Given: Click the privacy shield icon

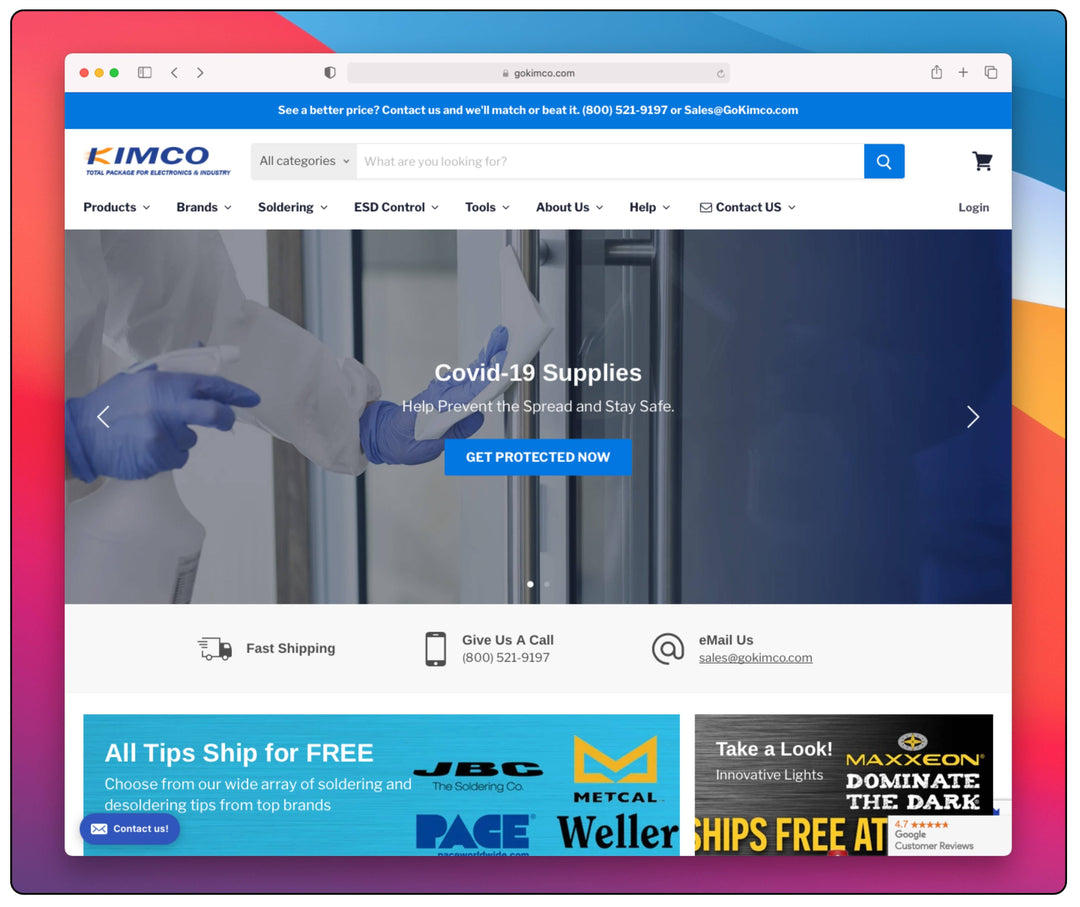Looking at the screenshot, I should pos(330,73).
